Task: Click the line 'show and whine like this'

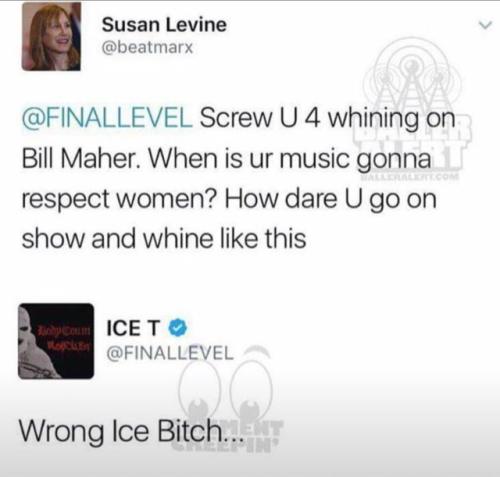Action: pos(164,239)
